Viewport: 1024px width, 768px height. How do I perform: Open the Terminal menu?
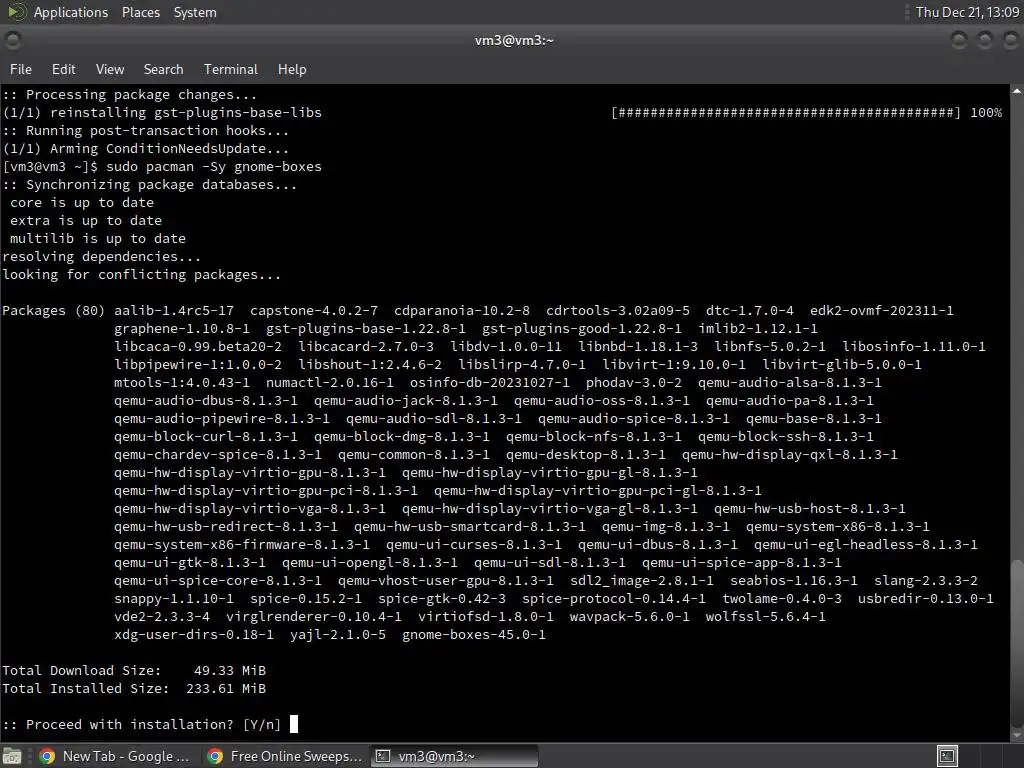[231, 69]
